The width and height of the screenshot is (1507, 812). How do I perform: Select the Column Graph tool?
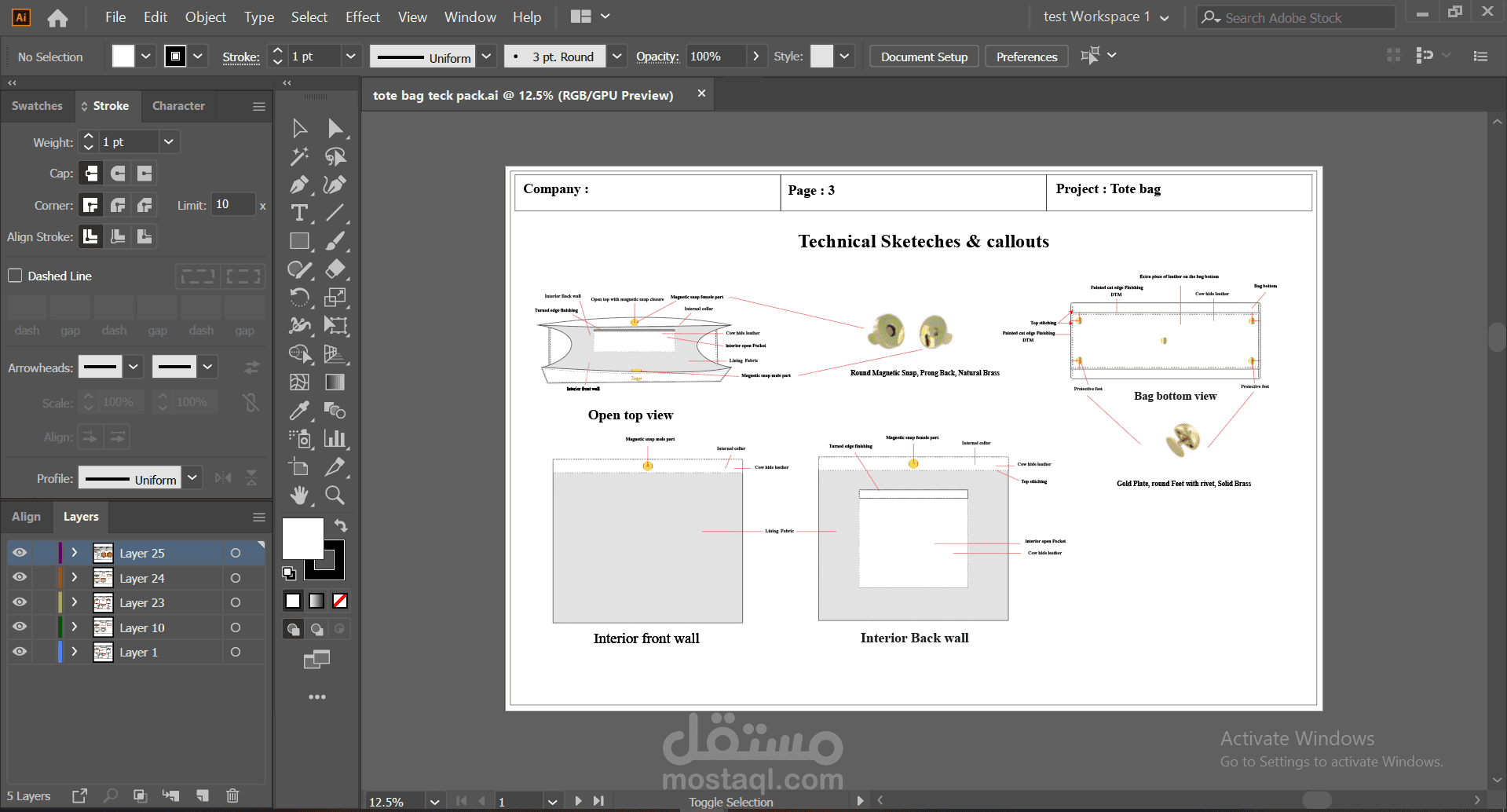335,439
